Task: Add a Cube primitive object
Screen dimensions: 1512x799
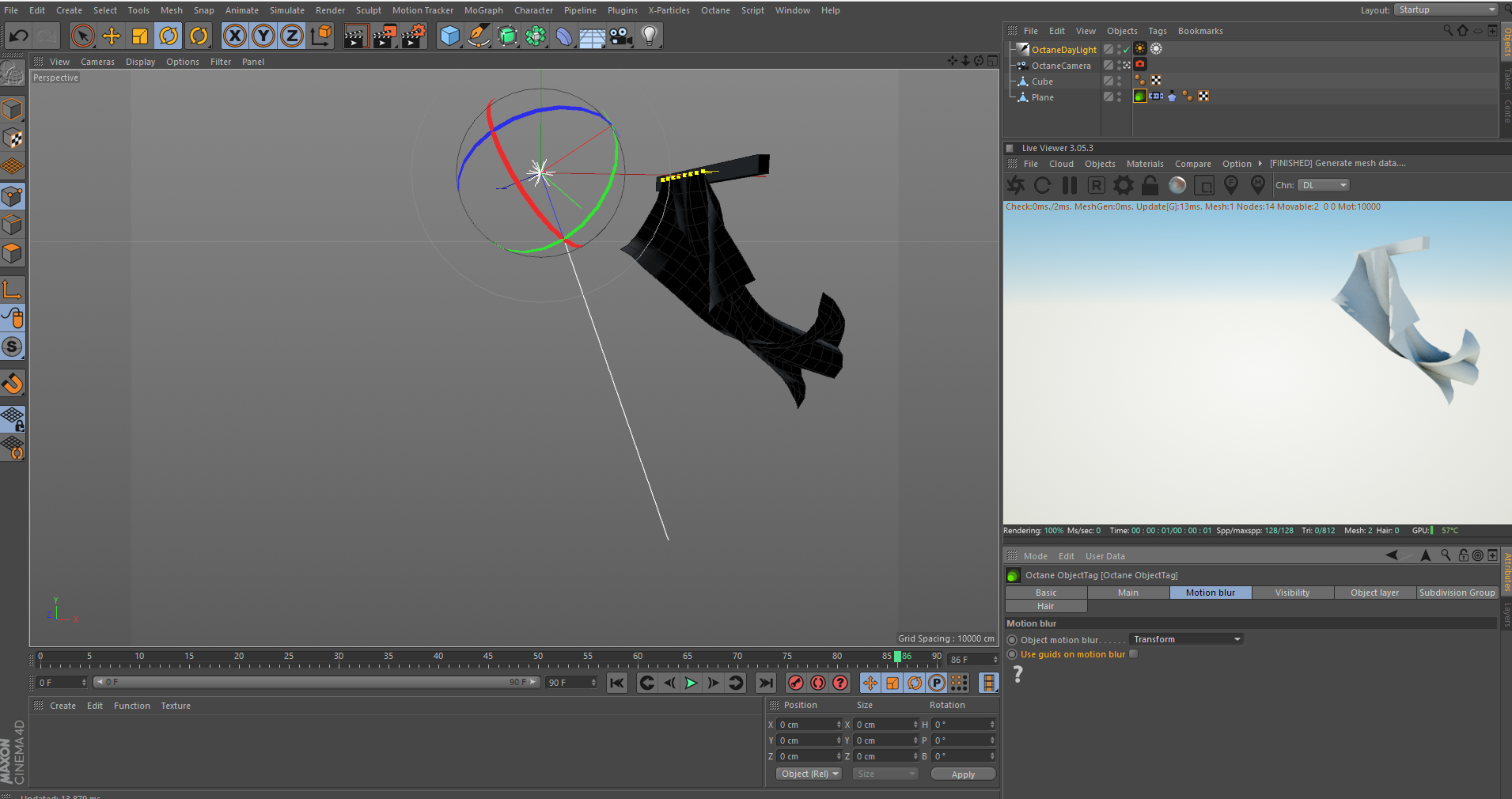Action: [449, 36]
